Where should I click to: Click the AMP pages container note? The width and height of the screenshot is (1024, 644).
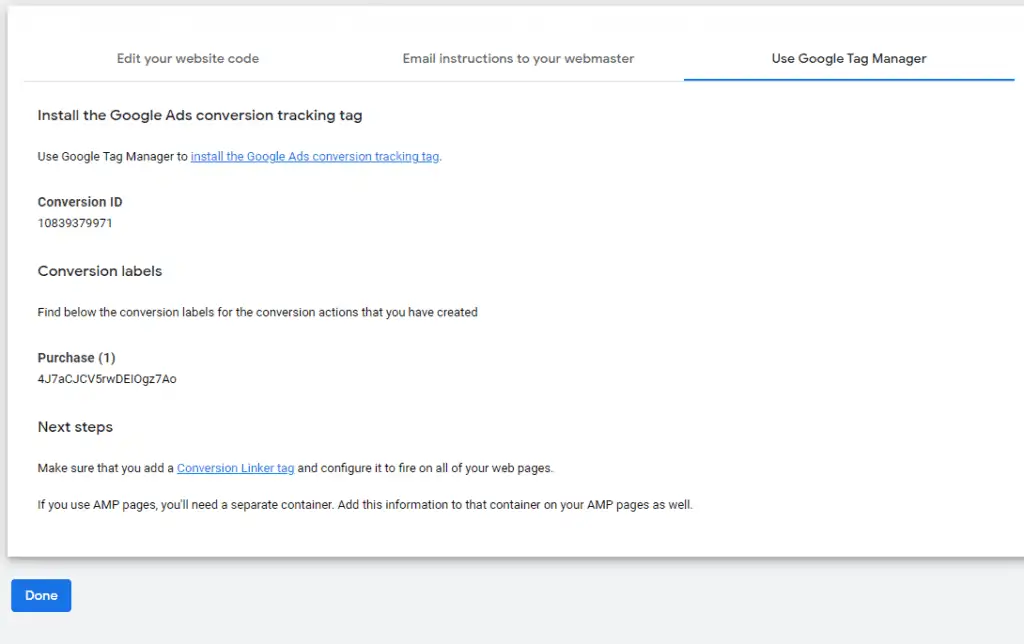coord(365,505)
